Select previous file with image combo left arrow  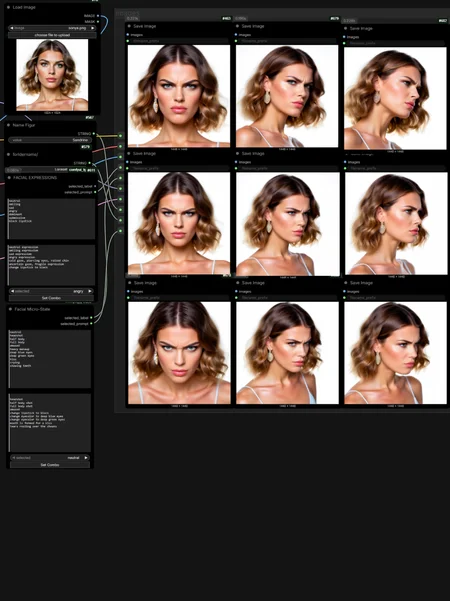point(11,28)
